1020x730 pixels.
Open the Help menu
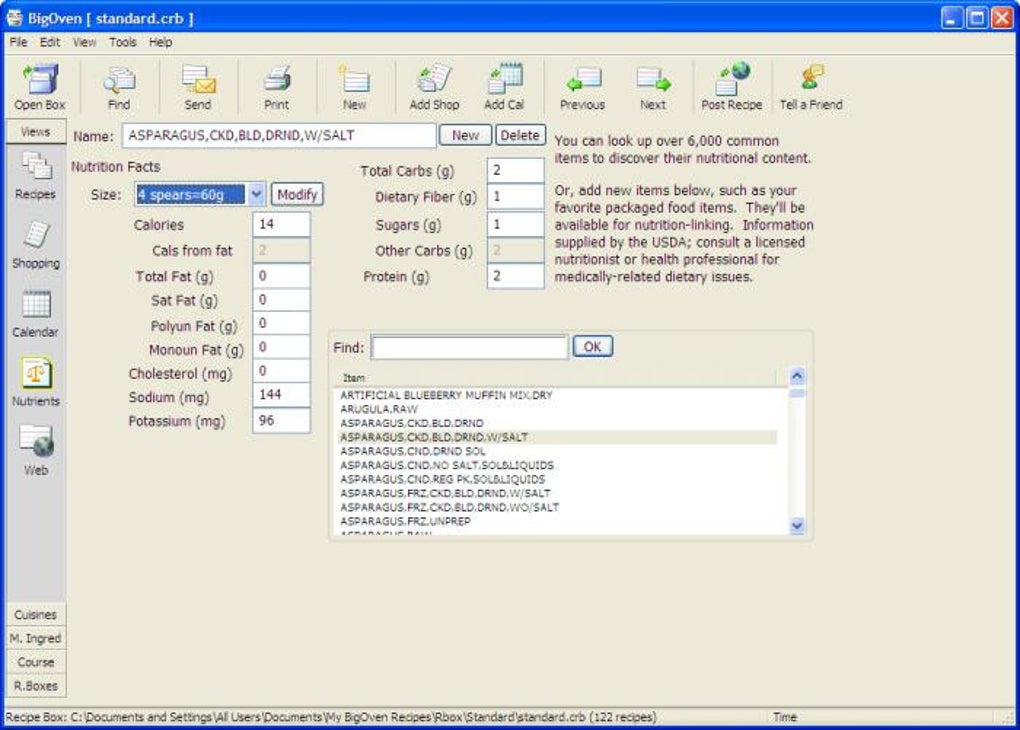point(160,42)
